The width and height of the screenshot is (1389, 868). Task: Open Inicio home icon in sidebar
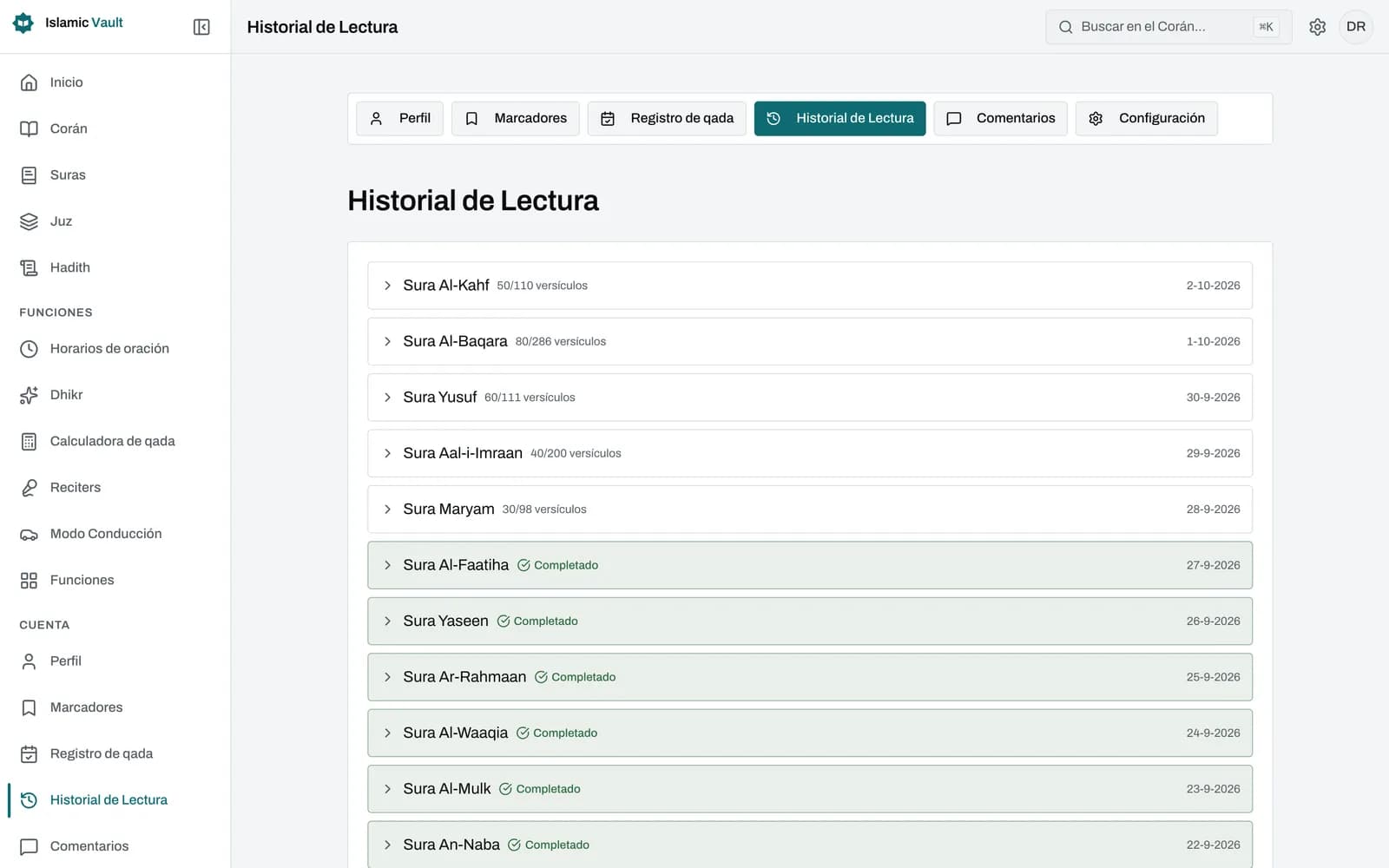click(29, 82)
